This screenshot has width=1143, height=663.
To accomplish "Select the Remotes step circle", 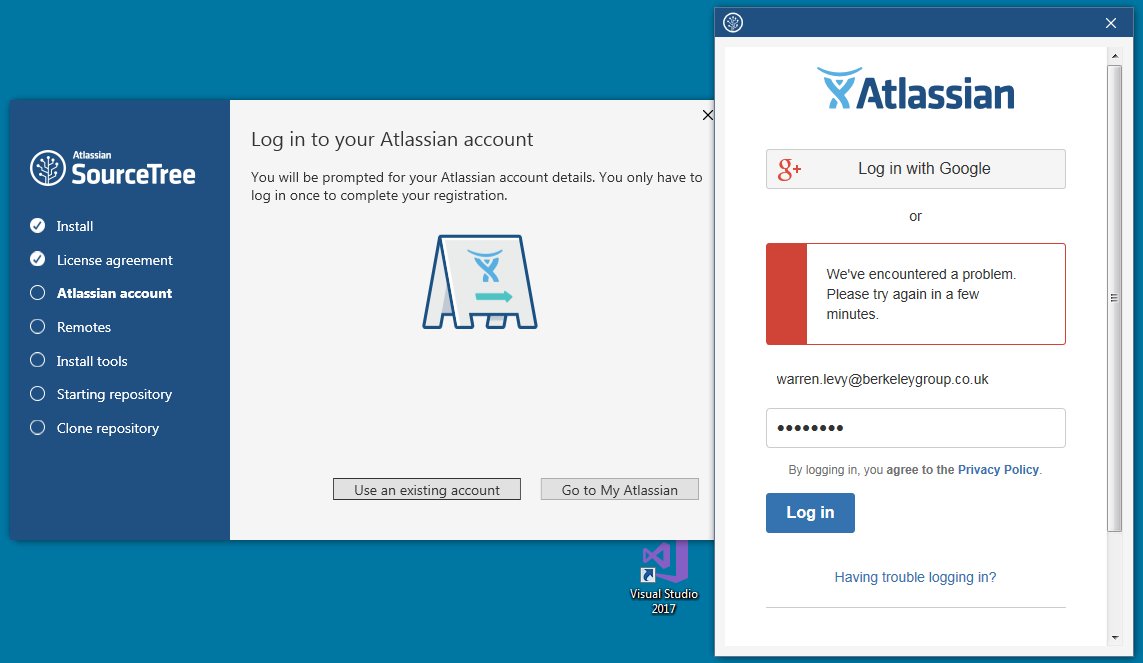I will tap(37, 326).
